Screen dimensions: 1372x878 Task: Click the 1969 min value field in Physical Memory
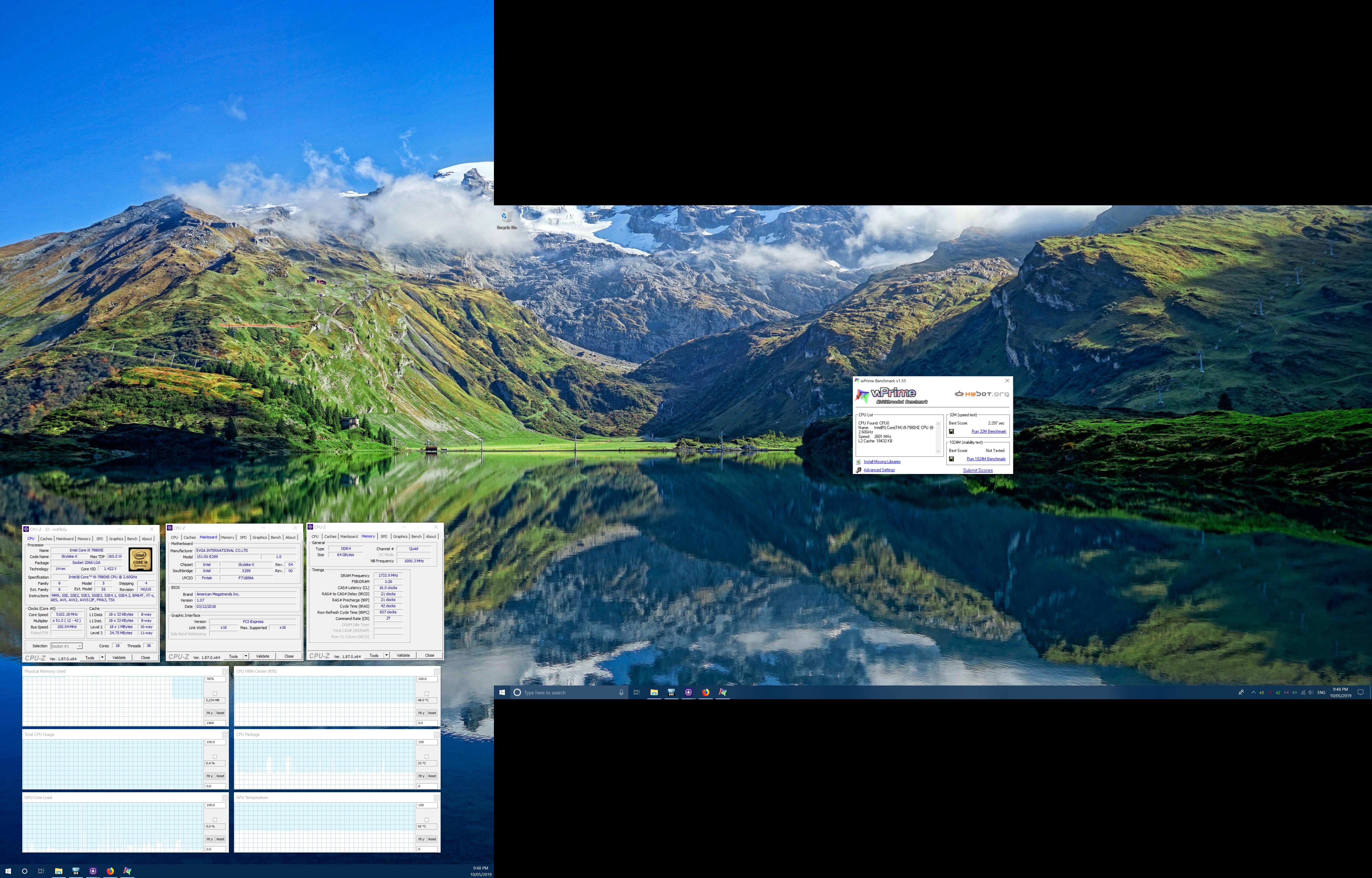pos(215,723)
